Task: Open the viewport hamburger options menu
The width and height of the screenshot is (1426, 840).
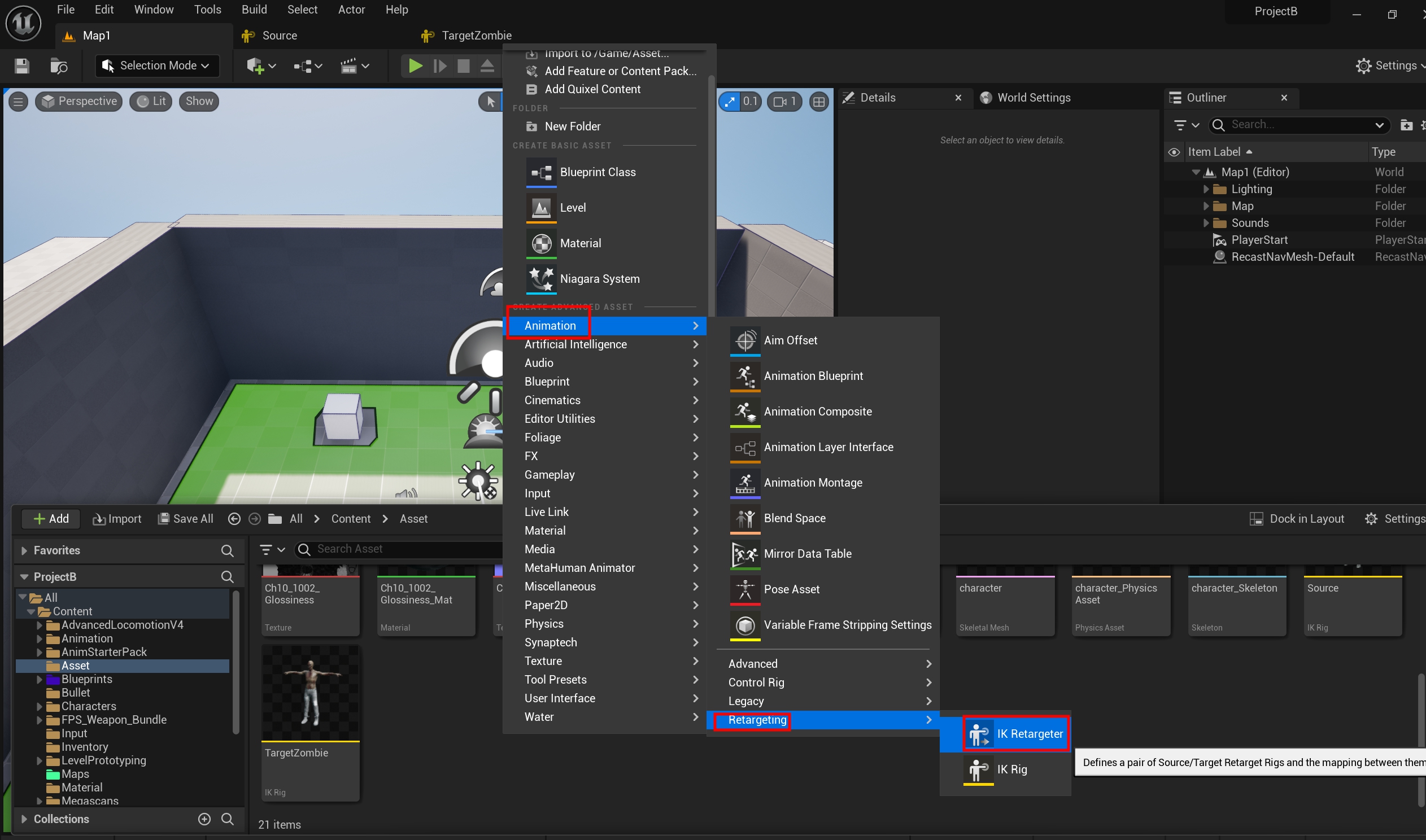Action: (18, 101)
